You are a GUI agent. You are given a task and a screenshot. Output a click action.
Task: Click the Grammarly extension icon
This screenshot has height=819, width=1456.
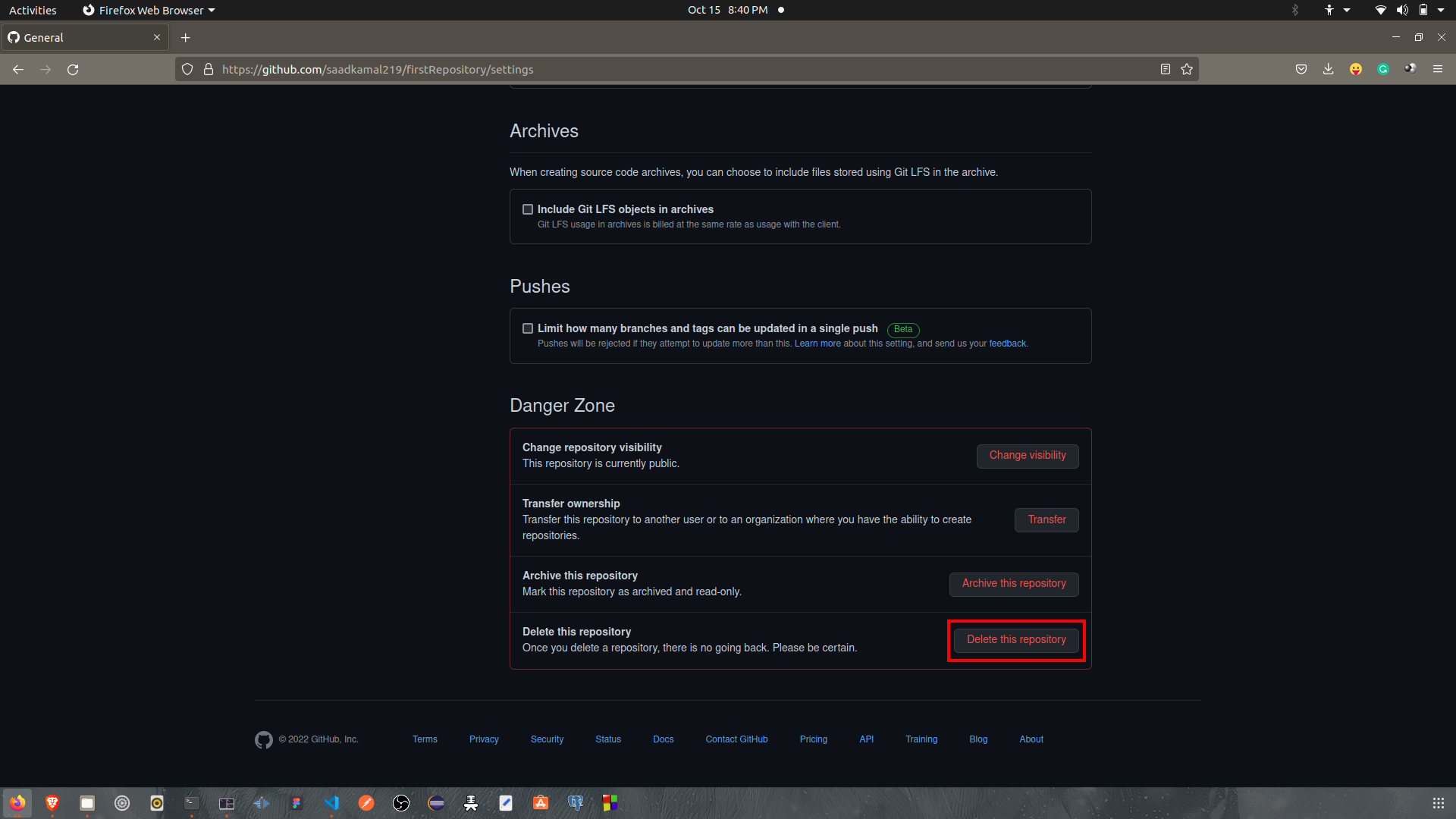1383,70
